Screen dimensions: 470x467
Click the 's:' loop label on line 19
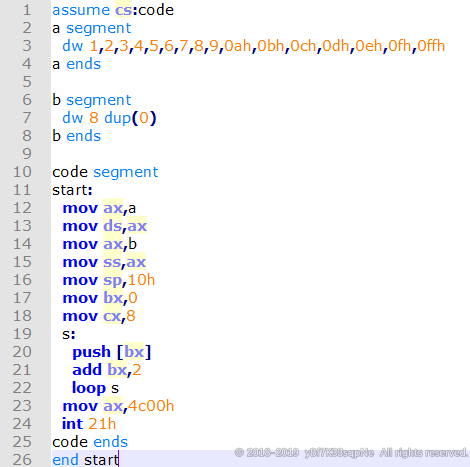(x=69, y=334)
